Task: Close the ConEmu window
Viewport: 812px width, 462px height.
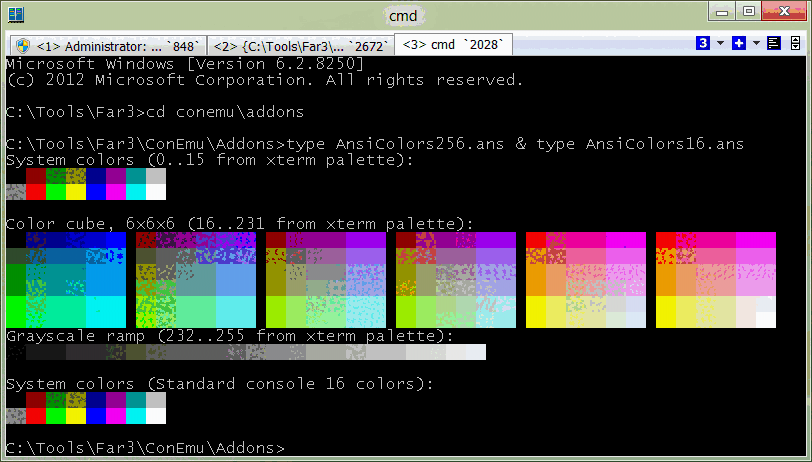Action: pyautogui.click(x=784, y=12)
